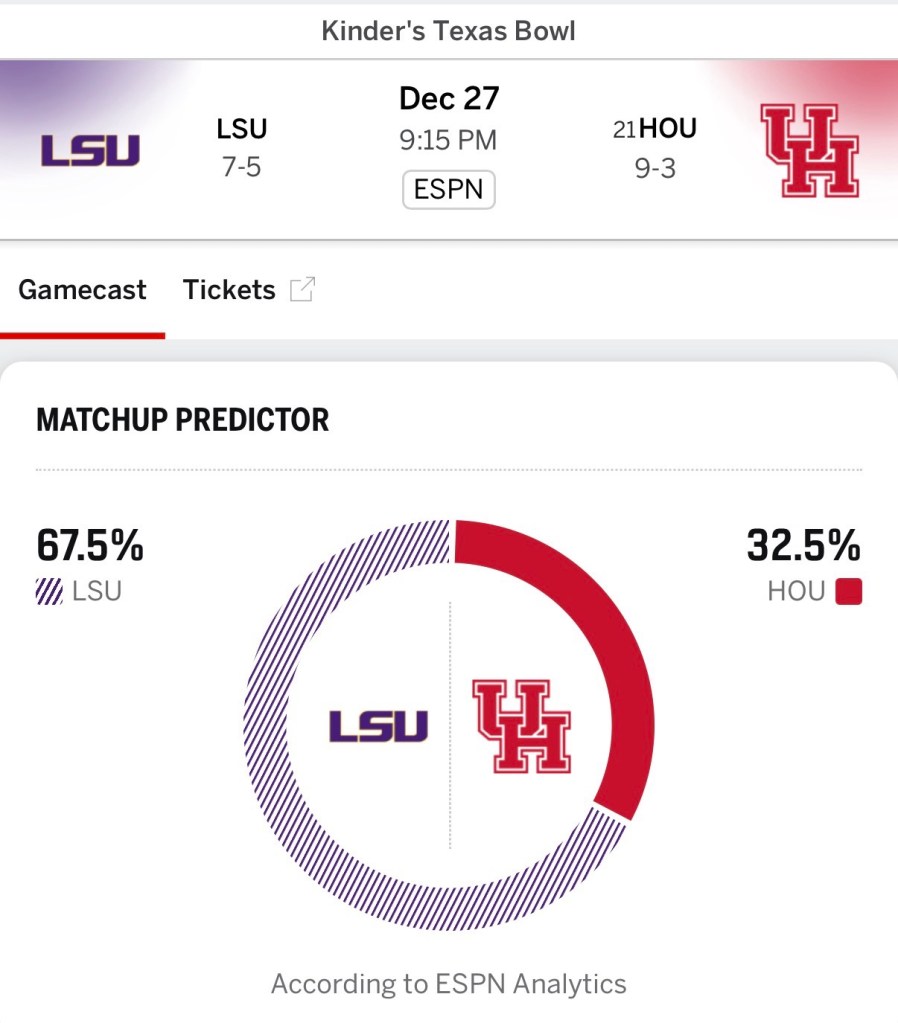Viewport: 898px width, 1023px height.
Task: Click the Houston logo inside the predictor donut
Action: [522, 726]
